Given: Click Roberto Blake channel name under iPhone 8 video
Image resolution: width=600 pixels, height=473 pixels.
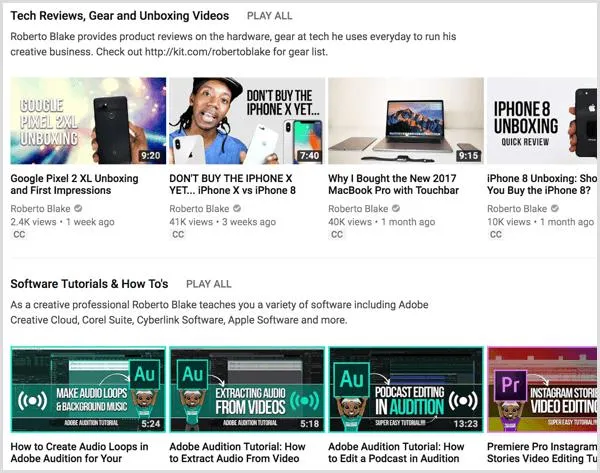Looking at the screenshot, I should click(517, 209).
